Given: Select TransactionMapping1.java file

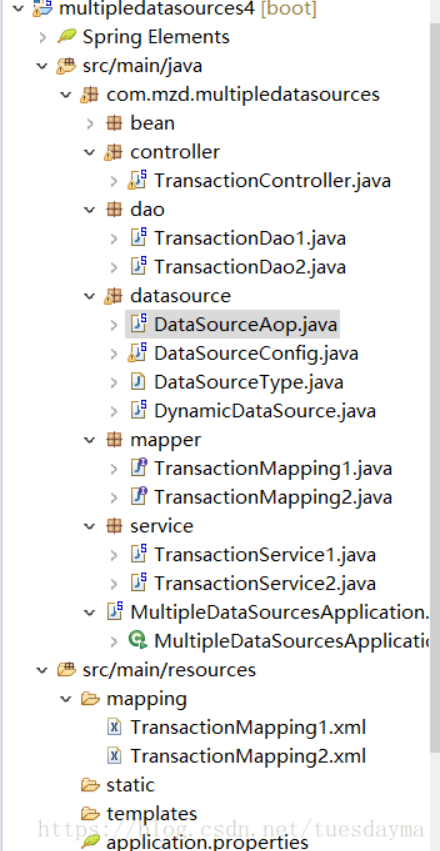Looking at the screenshot, I should 273,468.
